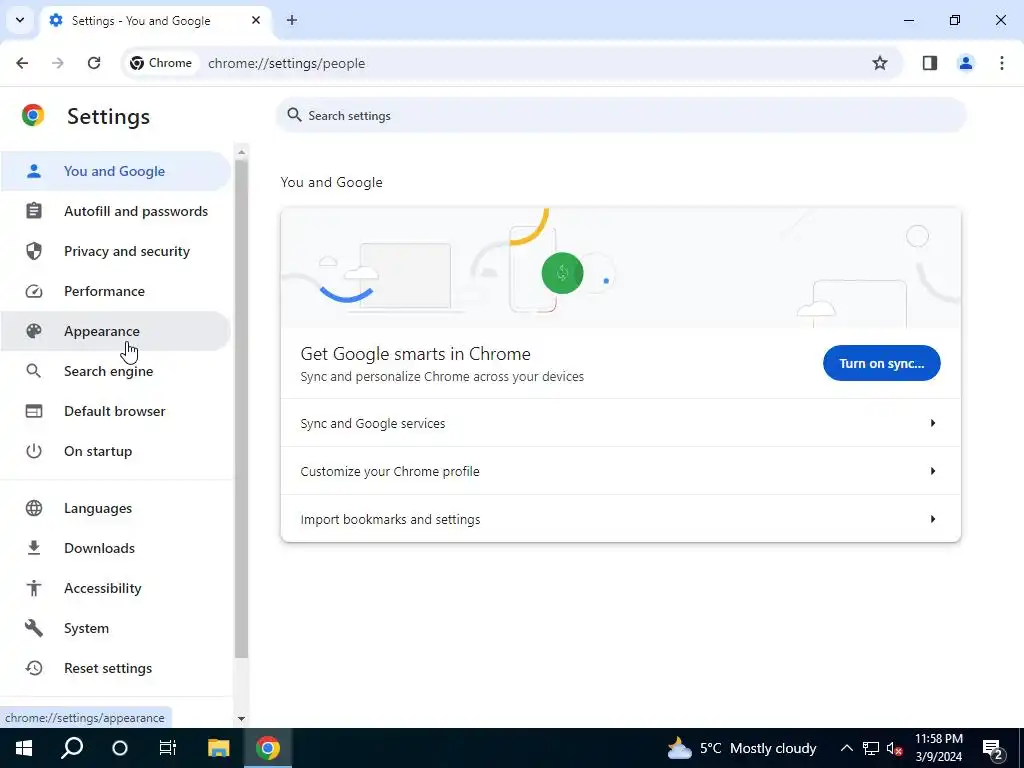Viewport: 1024px width, 768px height.
Task: Click the person icon for You and Google
Action: (33, 171)
